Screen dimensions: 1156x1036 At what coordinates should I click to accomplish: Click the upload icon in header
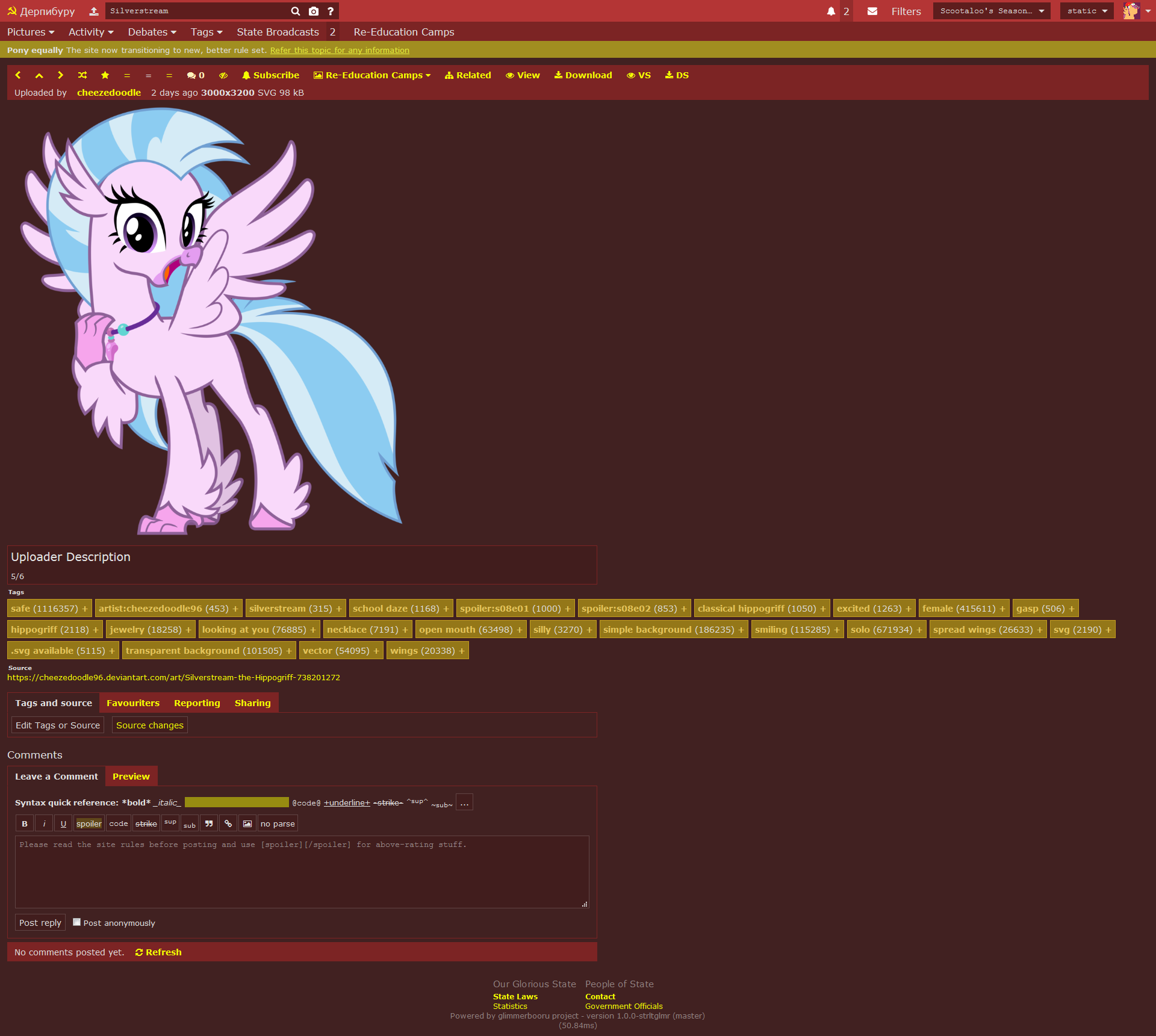(94, 11)
